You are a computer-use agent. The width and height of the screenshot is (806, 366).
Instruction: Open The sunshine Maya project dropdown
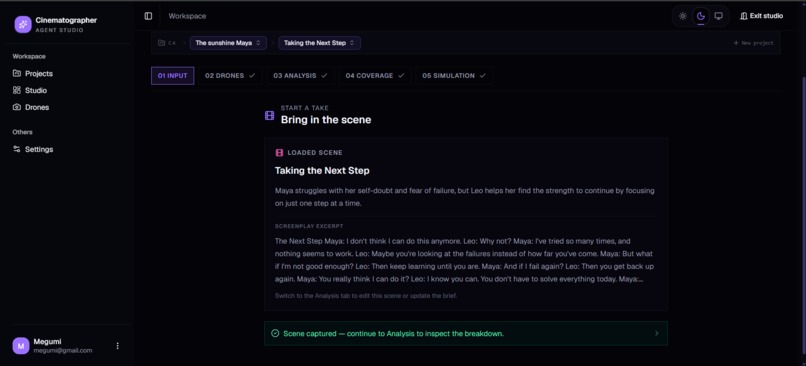point(228,43)
